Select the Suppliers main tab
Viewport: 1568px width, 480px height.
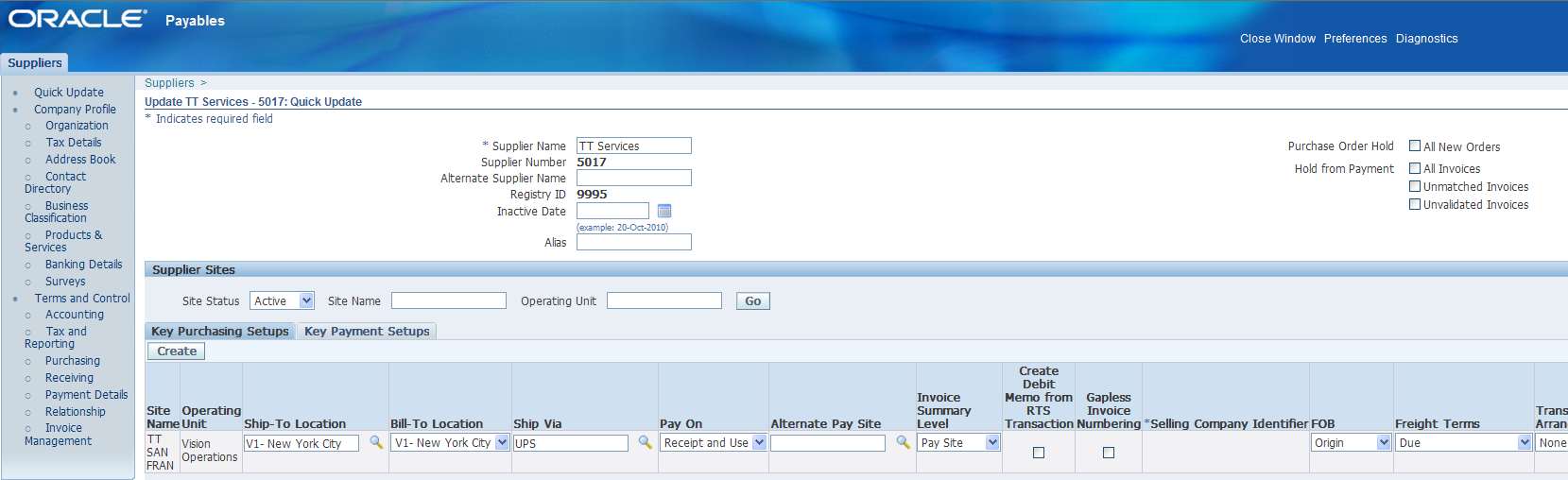35,63
